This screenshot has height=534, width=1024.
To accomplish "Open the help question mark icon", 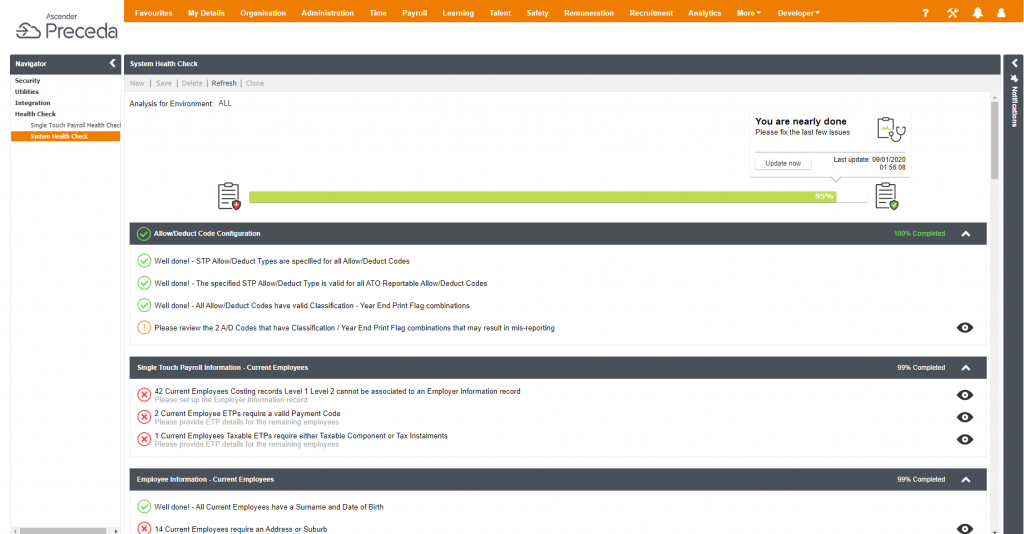I will [925, 13].
